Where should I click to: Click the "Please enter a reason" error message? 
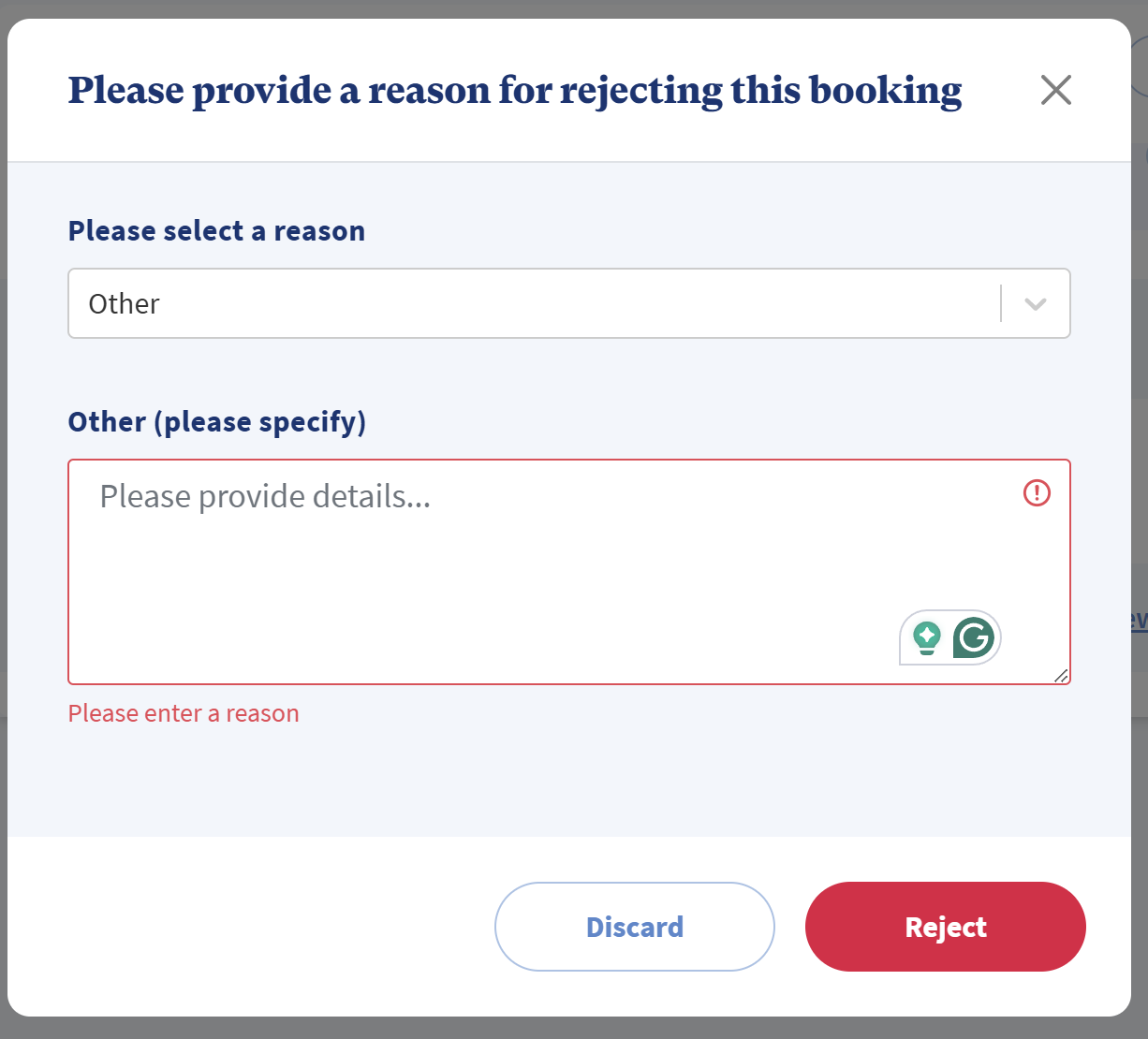pos(184,713)
